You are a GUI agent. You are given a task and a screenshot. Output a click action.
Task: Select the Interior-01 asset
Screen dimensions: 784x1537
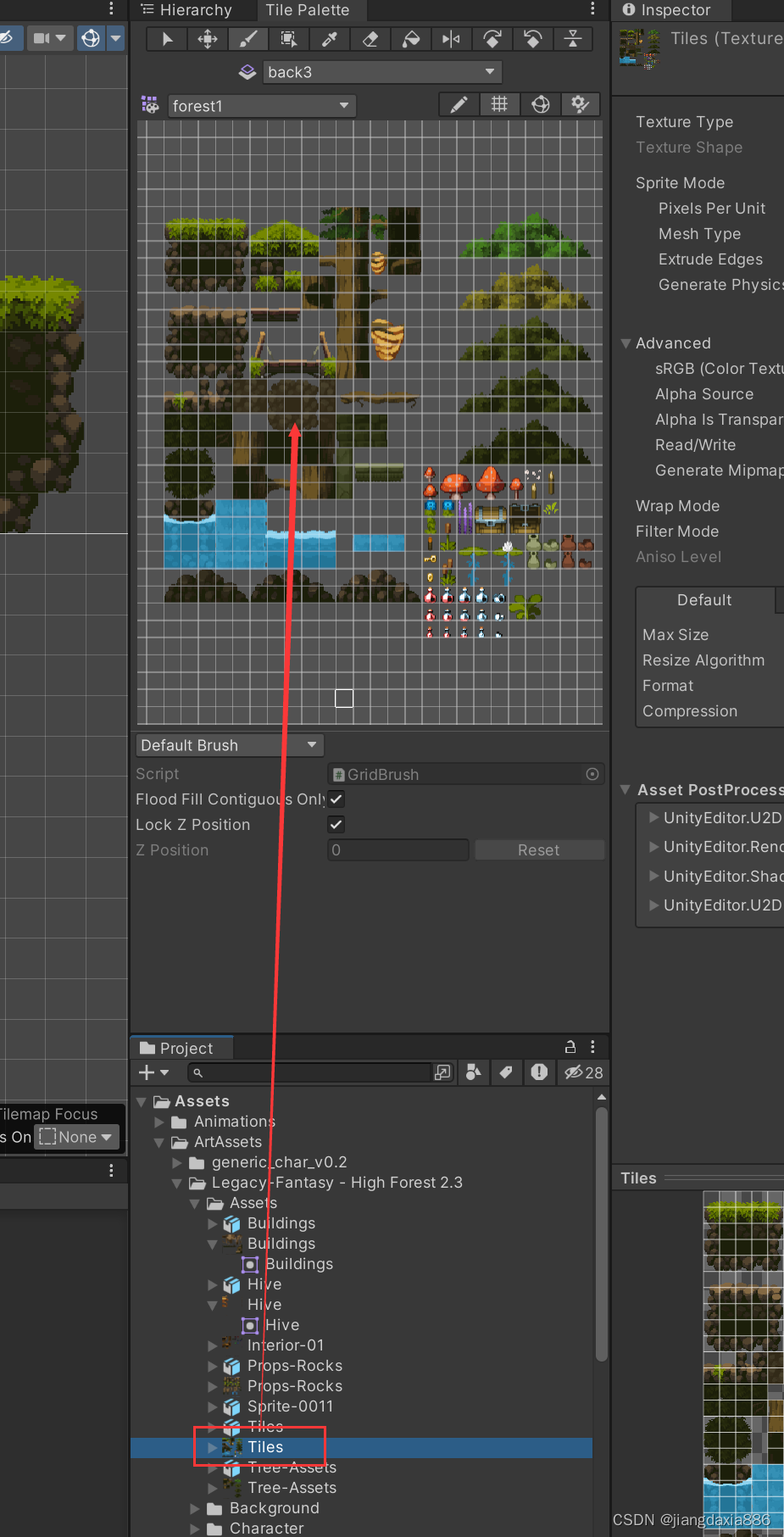click(x=286, y=1345)
